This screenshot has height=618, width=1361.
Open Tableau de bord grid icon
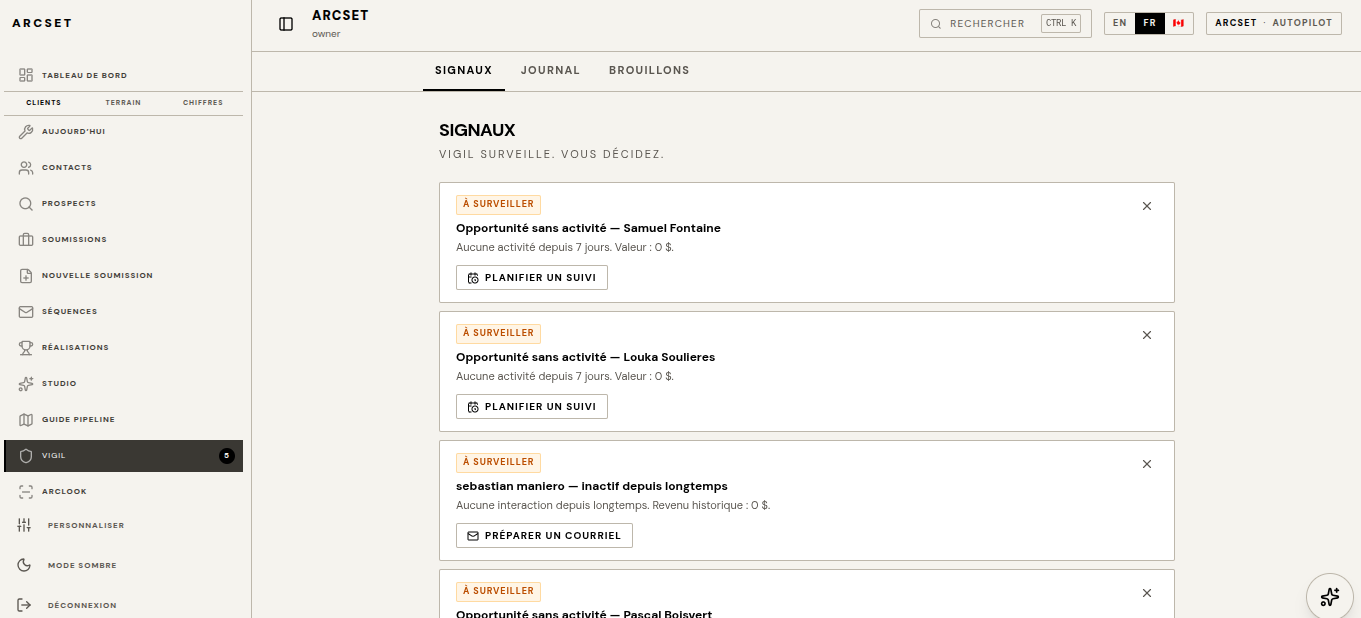26,75
